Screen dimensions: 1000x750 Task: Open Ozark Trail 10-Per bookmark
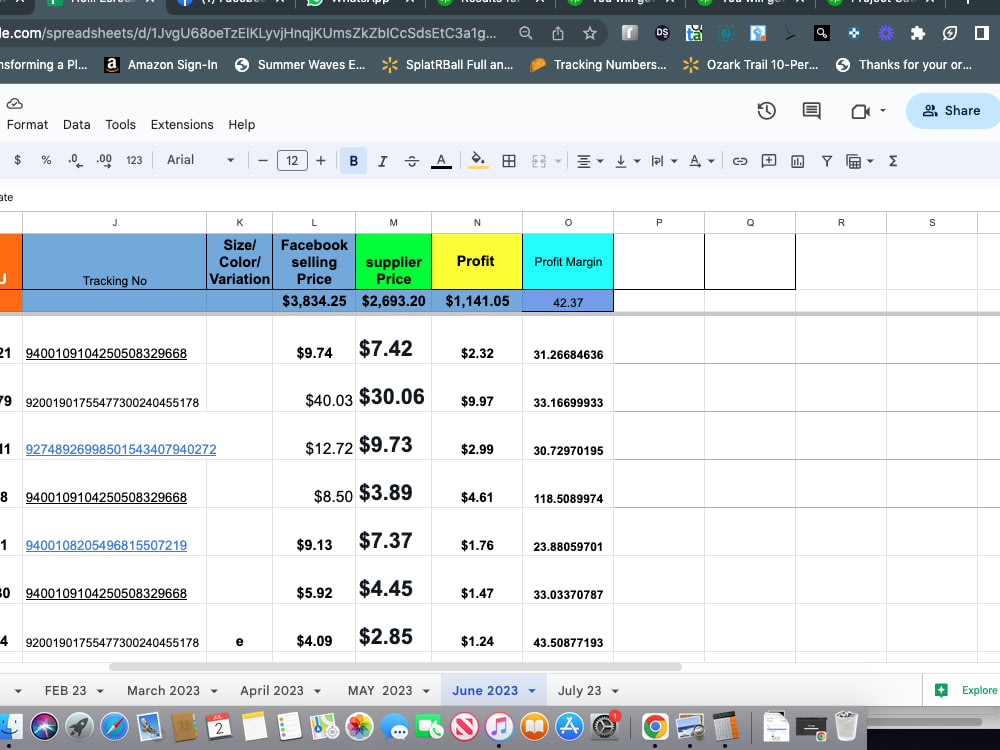click(751, 64)
